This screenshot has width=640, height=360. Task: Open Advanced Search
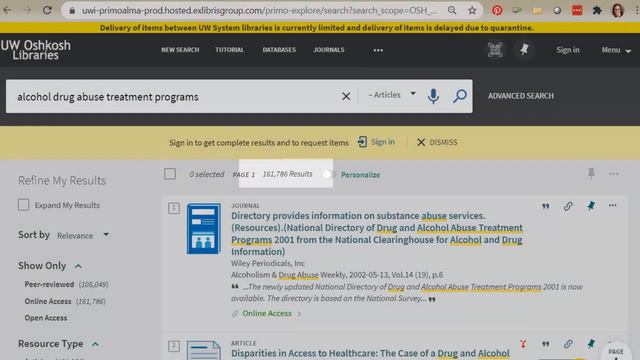pyautogui.click(x=521, y=96)
